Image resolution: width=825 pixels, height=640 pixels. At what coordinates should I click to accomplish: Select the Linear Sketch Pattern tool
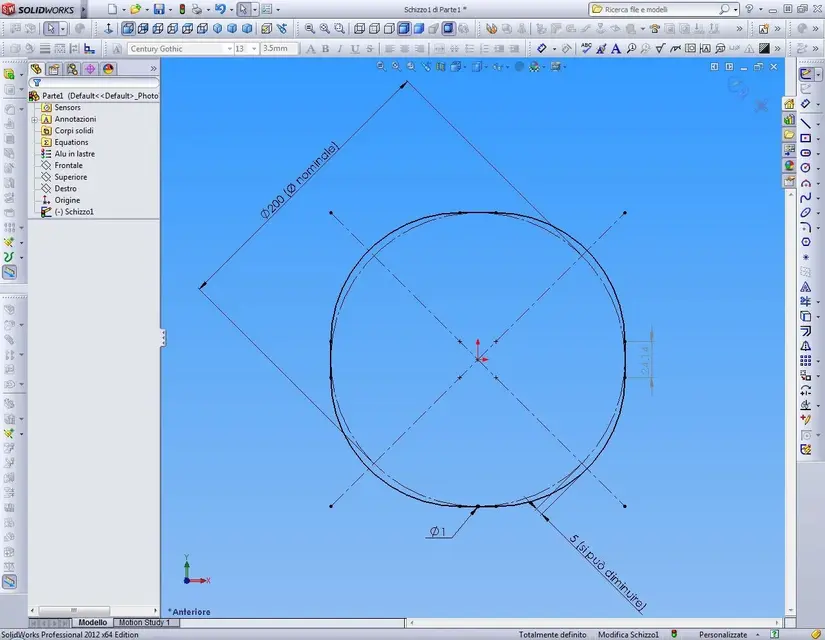[x=806, y=361]
